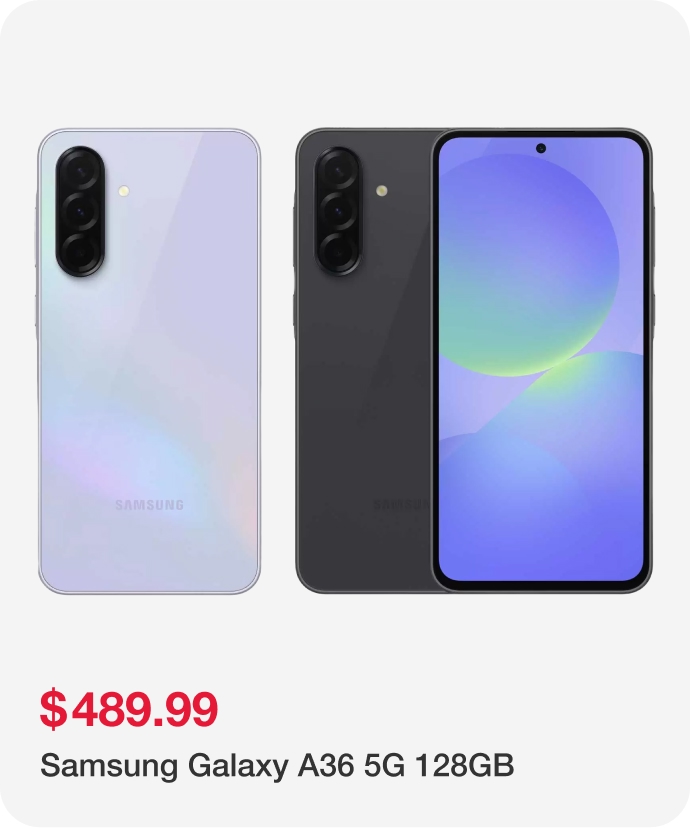This screenshot has width=690, height=828.
Task: Select the lavender phone back image
Action: click(149, 361)
